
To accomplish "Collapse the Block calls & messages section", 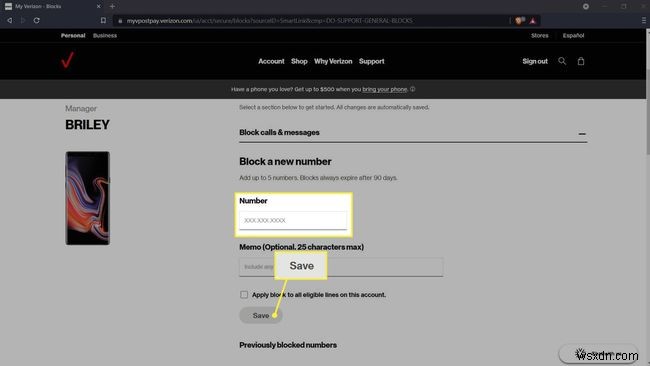I will coord(582,134).
